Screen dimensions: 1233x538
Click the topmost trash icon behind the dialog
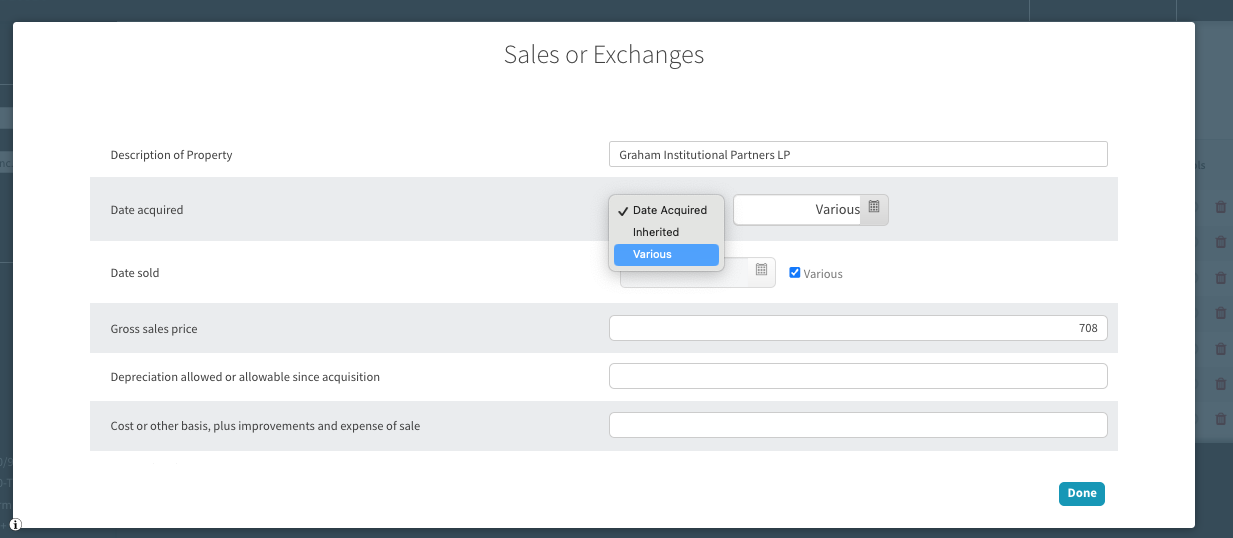(1220, 207)
